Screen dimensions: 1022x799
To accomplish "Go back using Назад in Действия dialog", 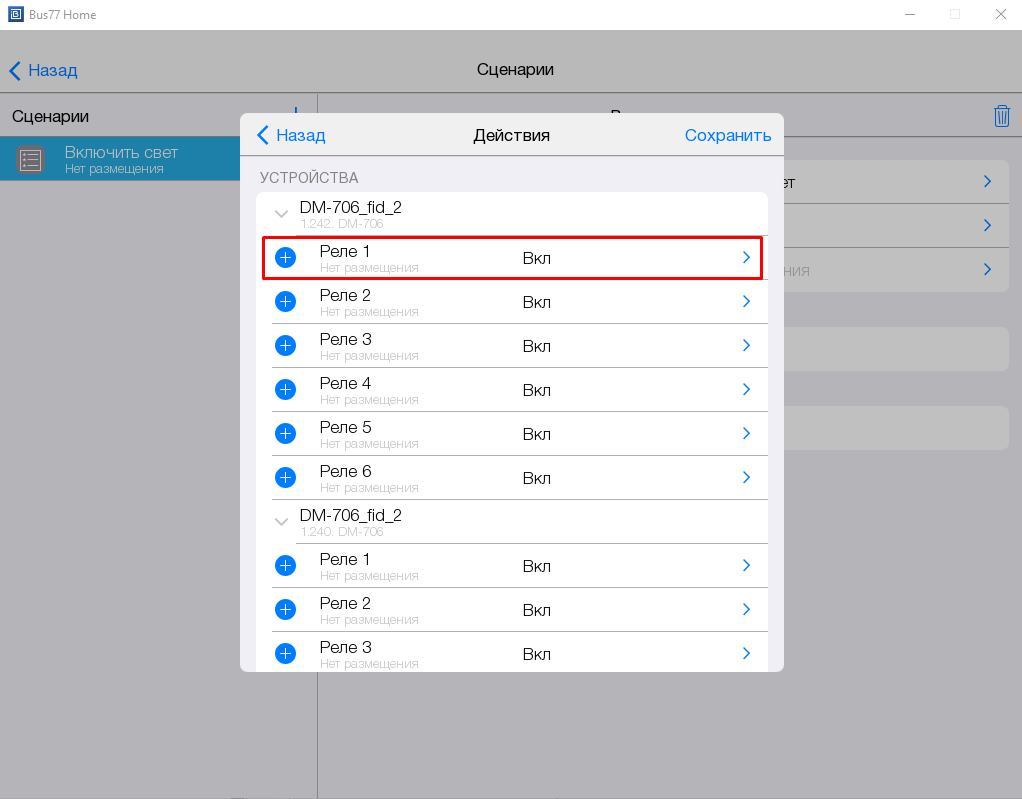I will coord(291,136).
